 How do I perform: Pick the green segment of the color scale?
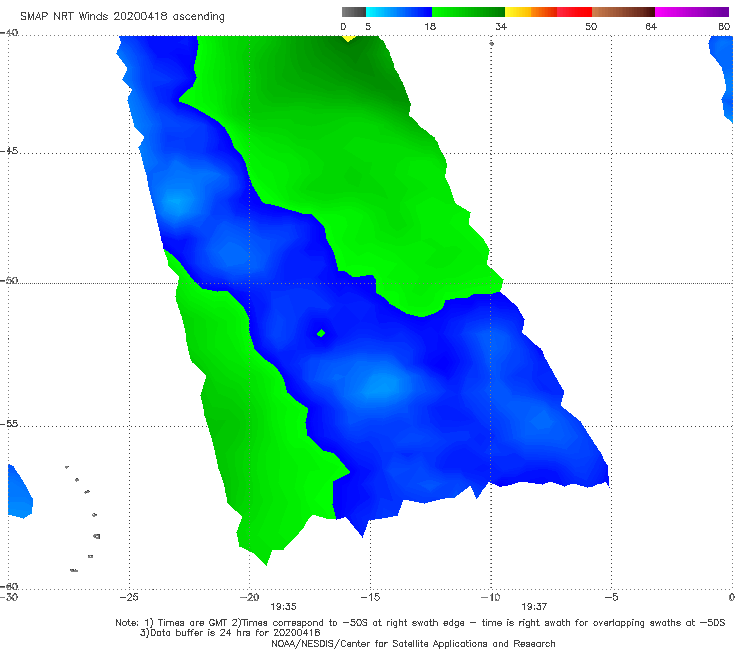468,12
